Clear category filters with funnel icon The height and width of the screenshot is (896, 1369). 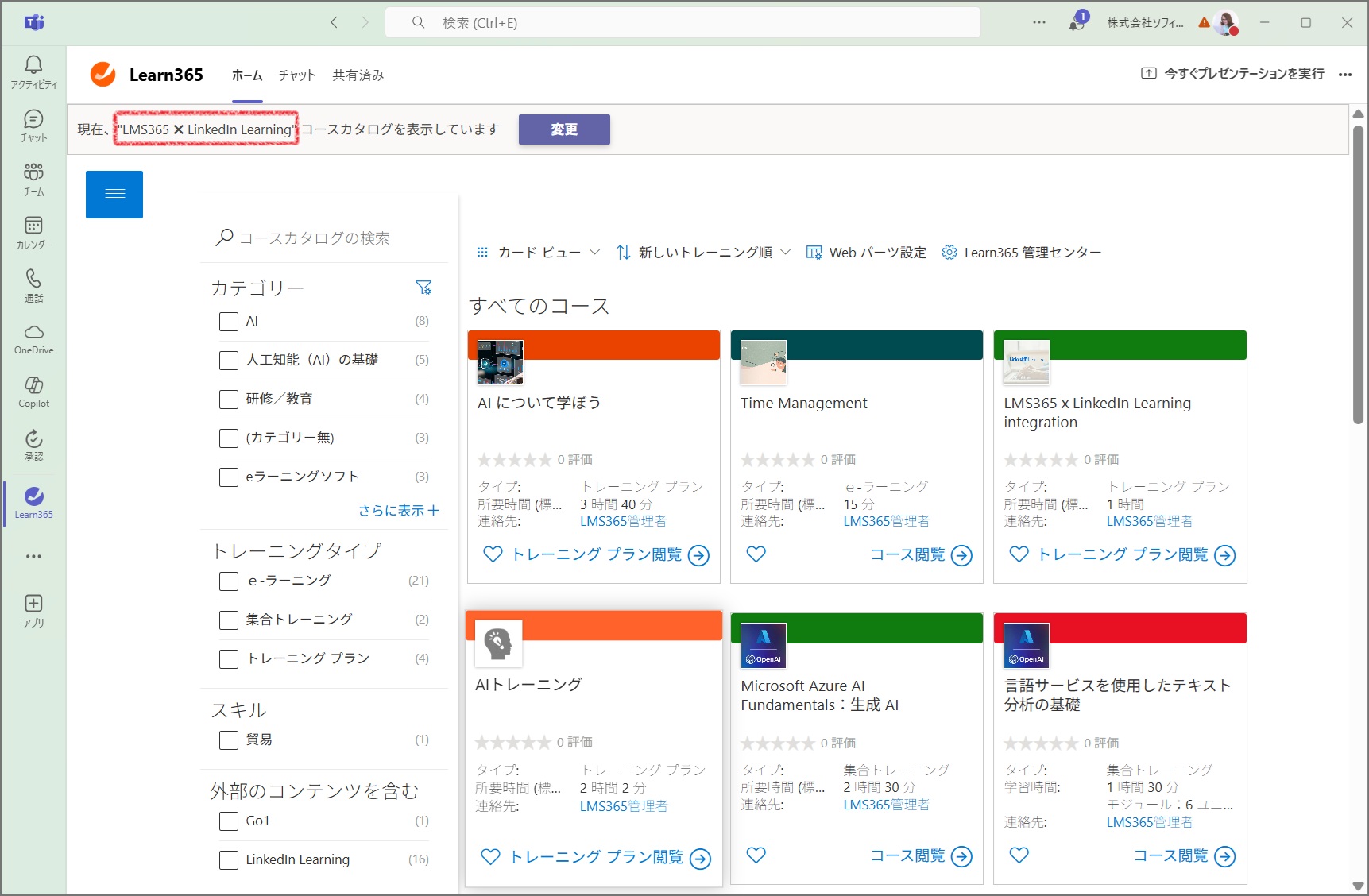[x=423, y=288]
